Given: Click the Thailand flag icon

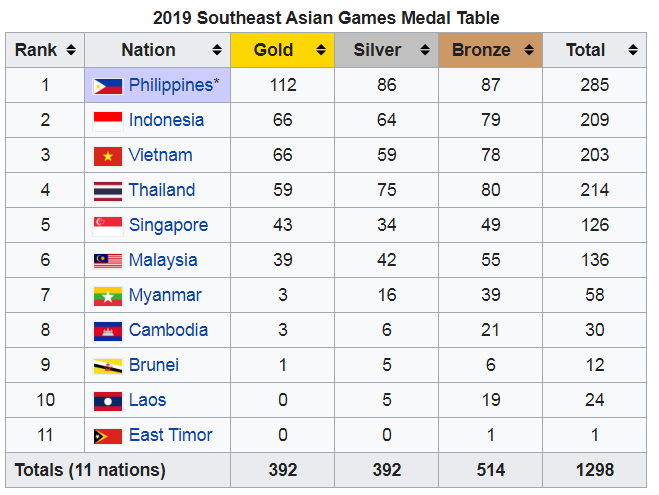Looking at the screenshot, I should click(x=108, y=191).
